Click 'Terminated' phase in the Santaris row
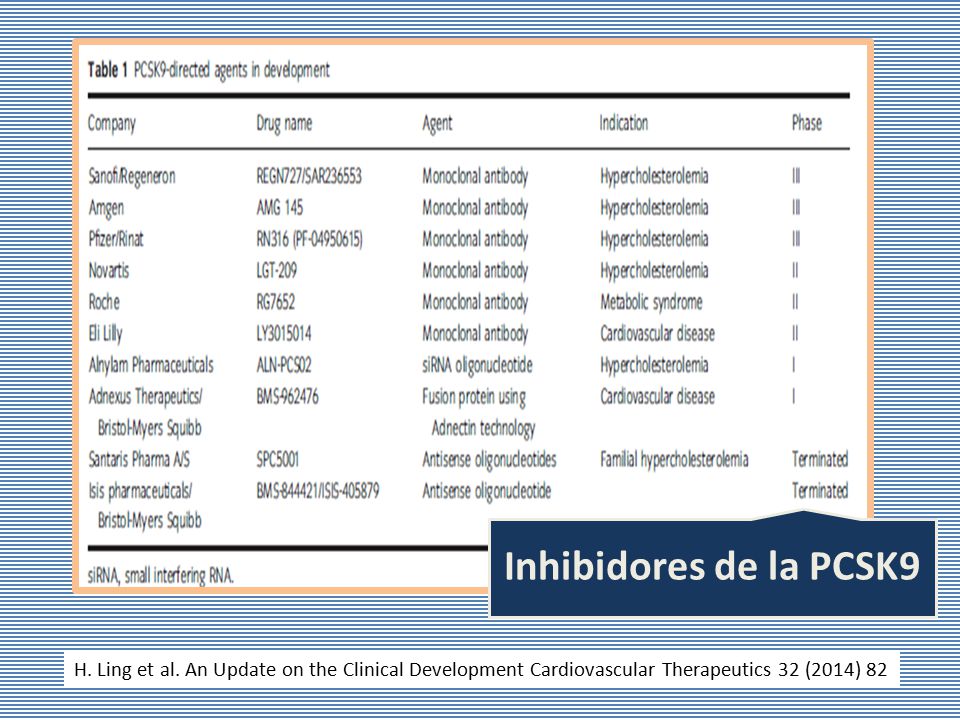 [x=820, y=460]
